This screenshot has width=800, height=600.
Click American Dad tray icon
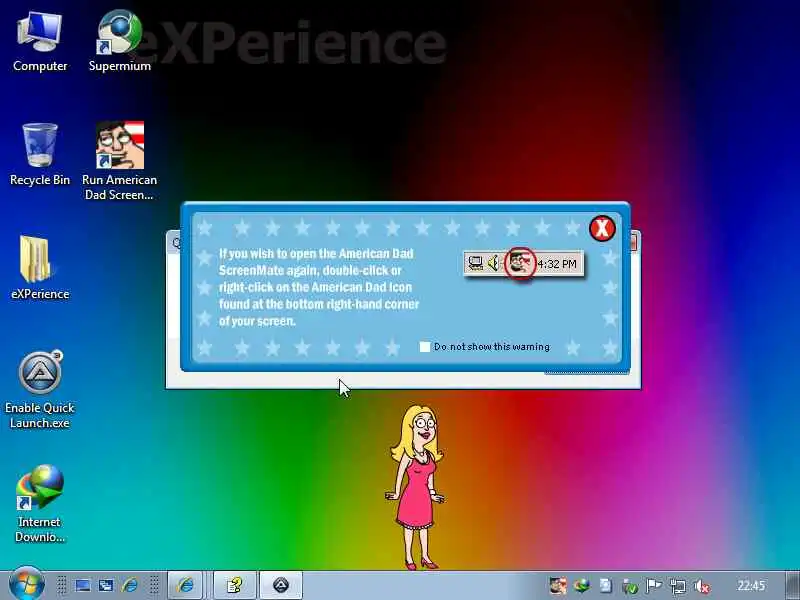tap(558, 586)
